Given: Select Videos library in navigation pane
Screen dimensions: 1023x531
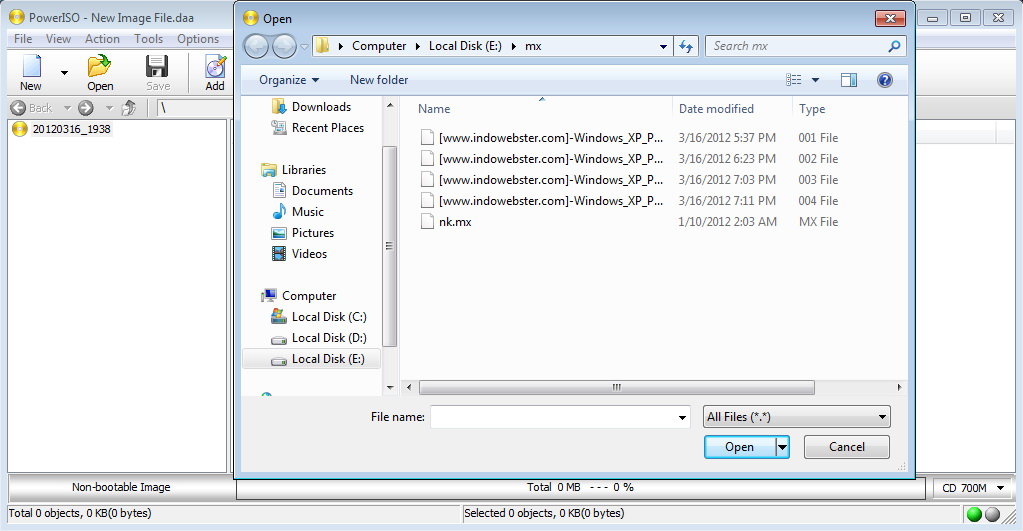Looking at the screenshot, I should (x=299, y=254).
